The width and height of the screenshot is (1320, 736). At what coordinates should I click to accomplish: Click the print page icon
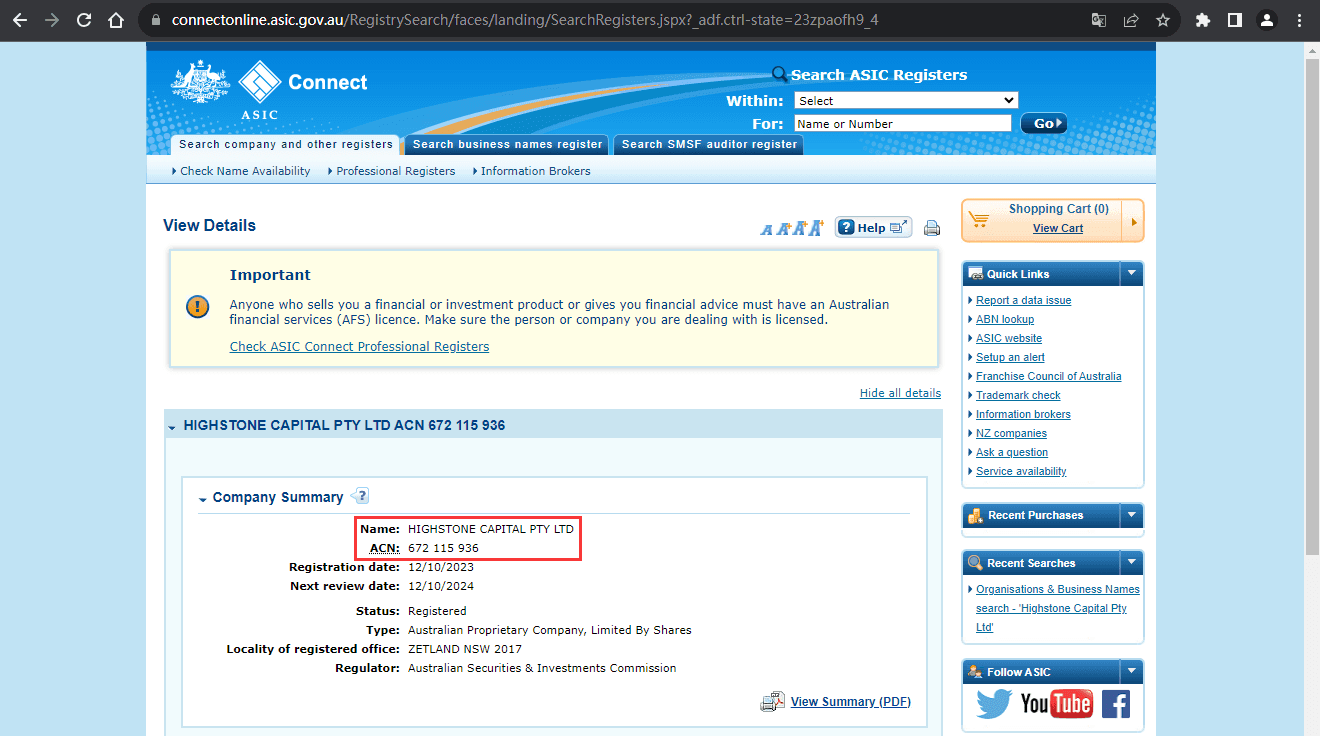pos(932,228)
